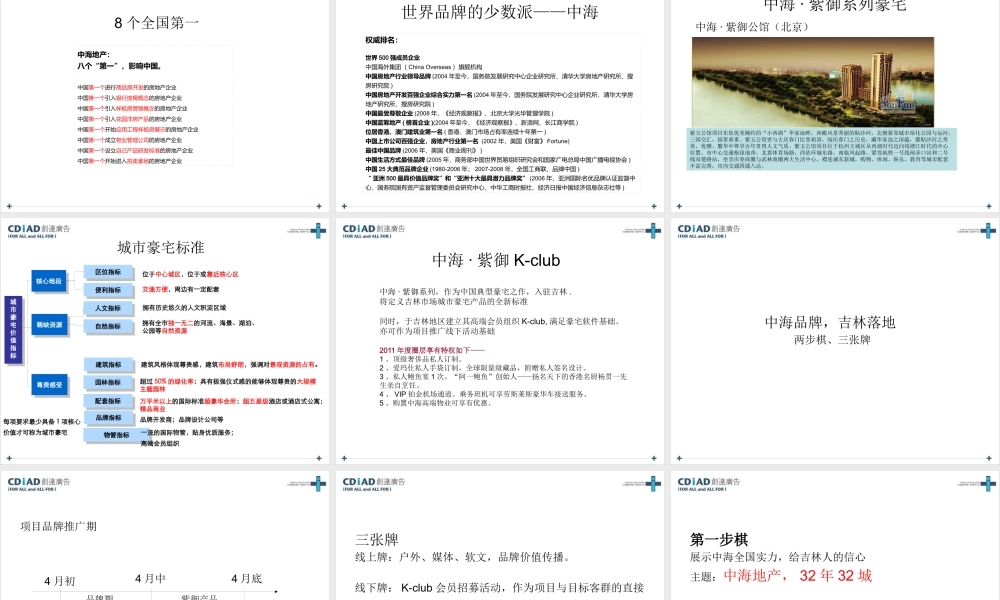Image resolution: width=1000 pixels, height=600 pixels.
Task: Click the '建筑指标' box
Action: point(108,365)
